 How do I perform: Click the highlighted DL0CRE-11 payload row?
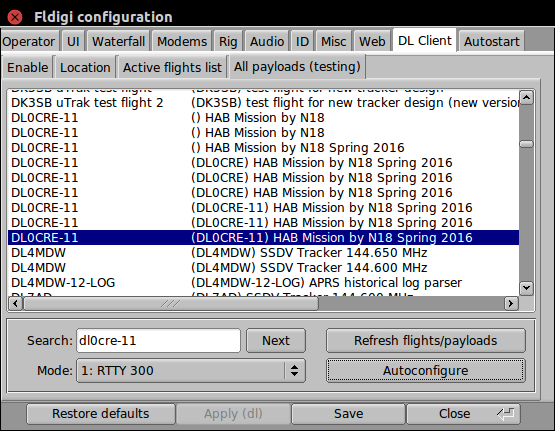click(x=263, y=237)
